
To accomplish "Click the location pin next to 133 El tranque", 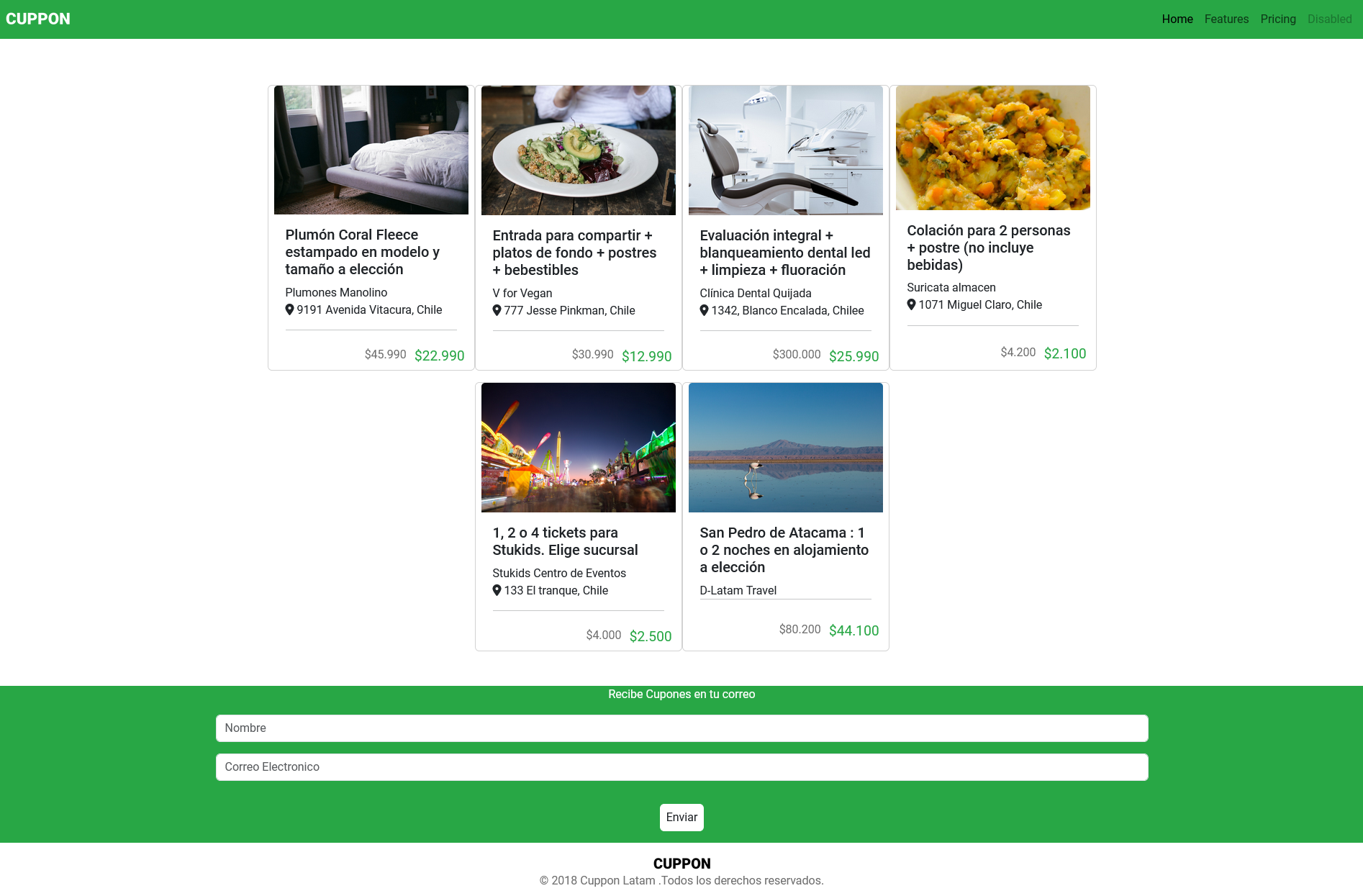I will [x=497, y=590].
